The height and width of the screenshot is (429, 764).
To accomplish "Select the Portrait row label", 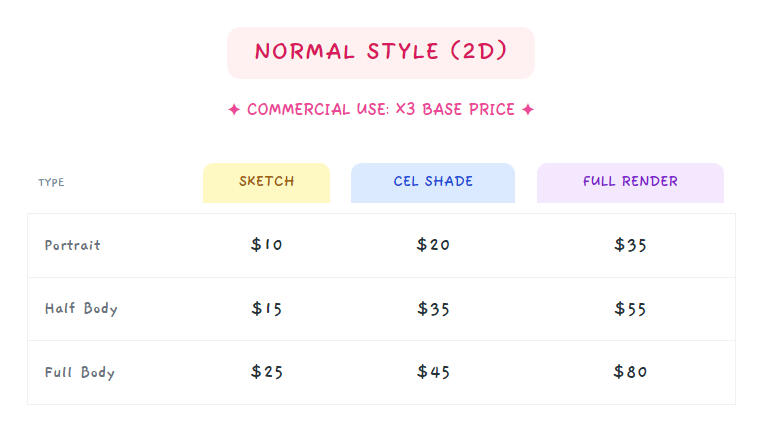I will point(73,245).
